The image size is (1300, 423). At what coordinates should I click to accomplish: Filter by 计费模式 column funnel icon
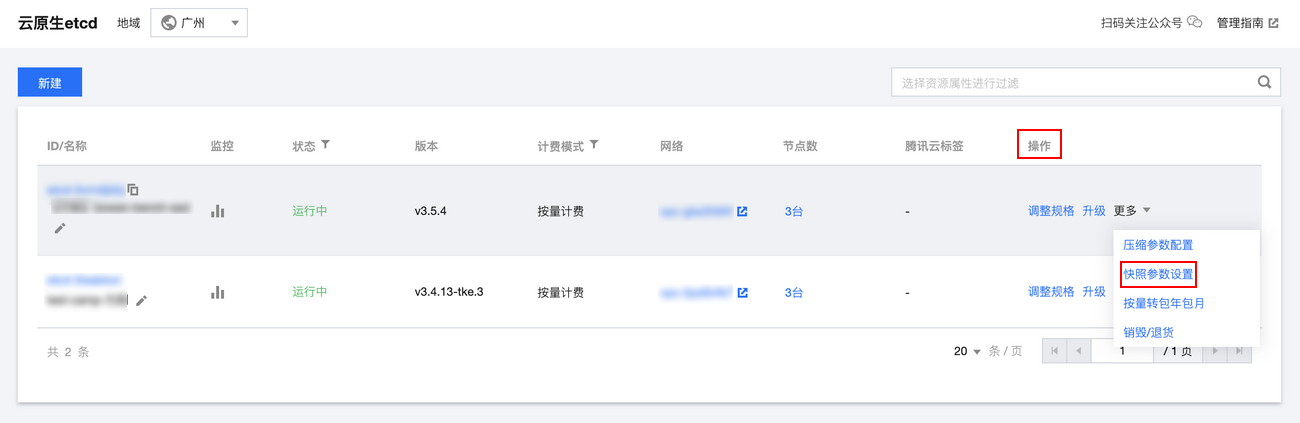tap(594, 145)
